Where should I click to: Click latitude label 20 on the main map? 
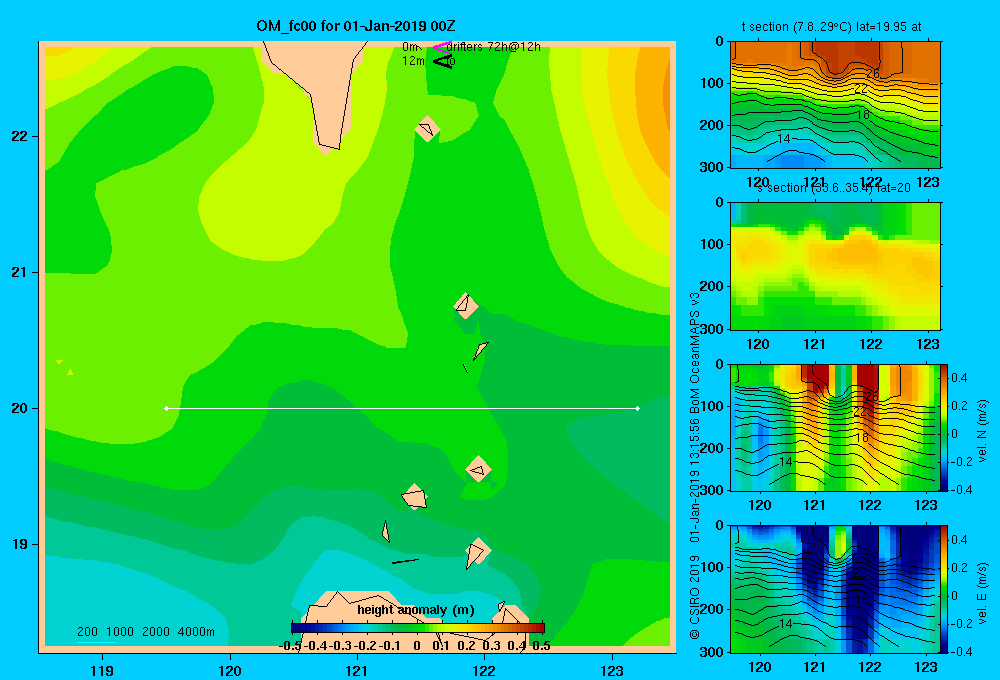click(20, 408)
